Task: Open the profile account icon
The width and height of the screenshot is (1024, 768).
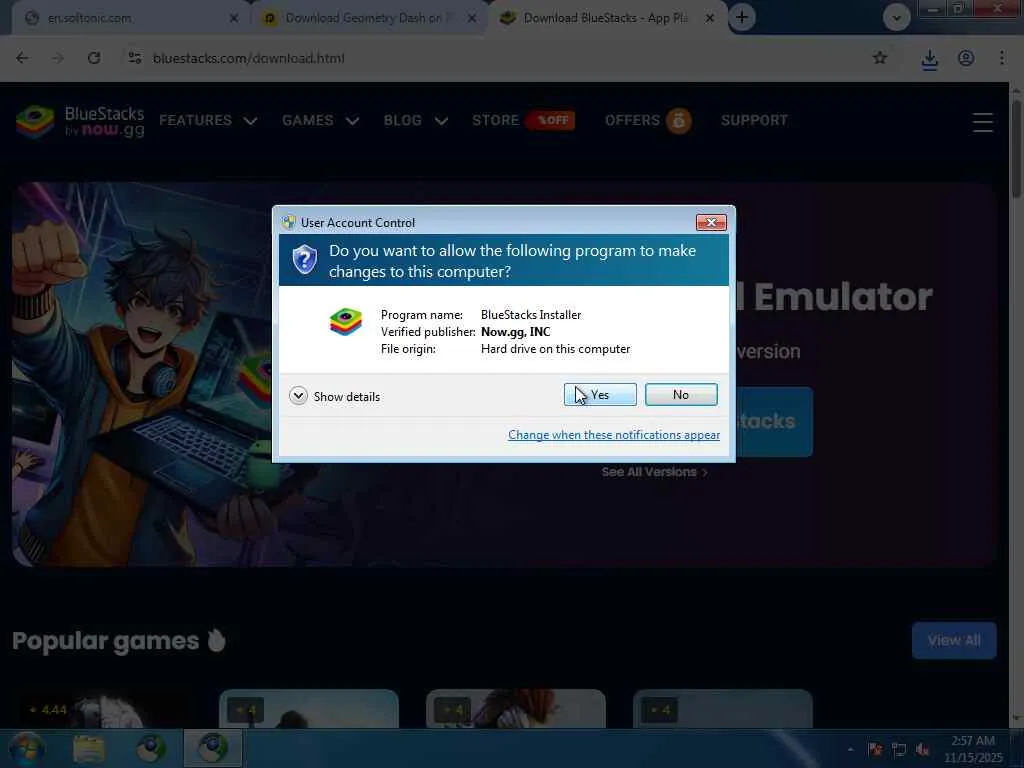Action: pos(966,58)
